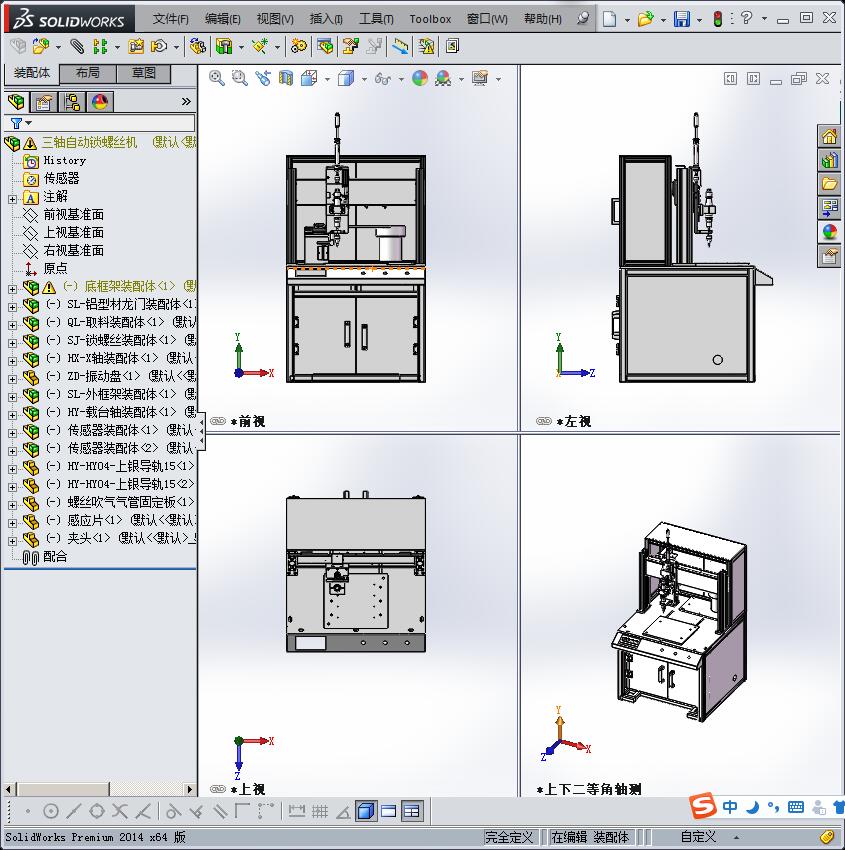845x850 pixels.
Task: Open the SolidWorks Resources home task pane
Action: coord(829,137)
